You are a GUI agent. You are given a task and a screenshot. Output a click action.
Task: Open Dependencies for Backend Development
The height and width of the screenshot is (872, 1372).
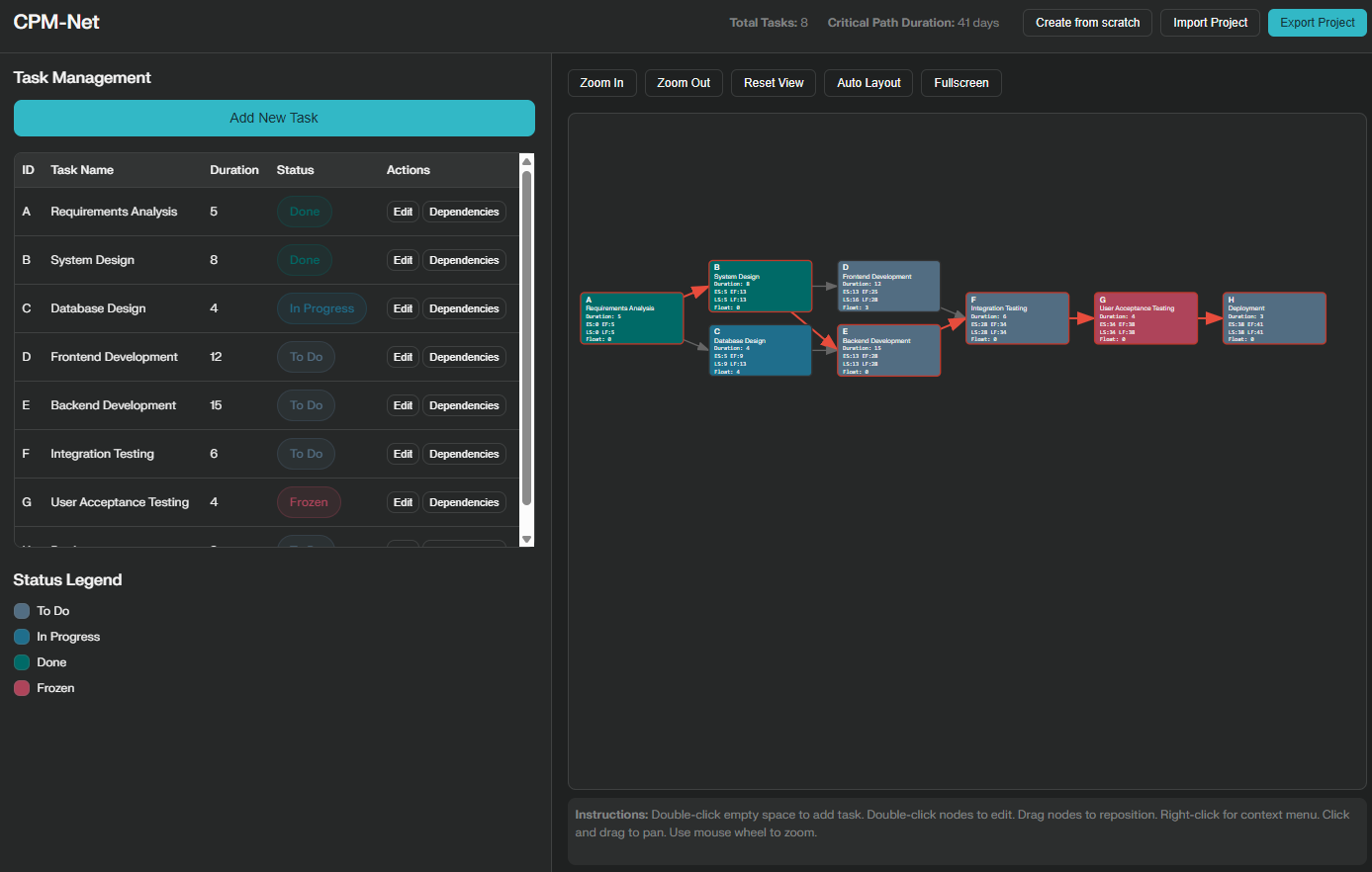[x=464, y=404]
